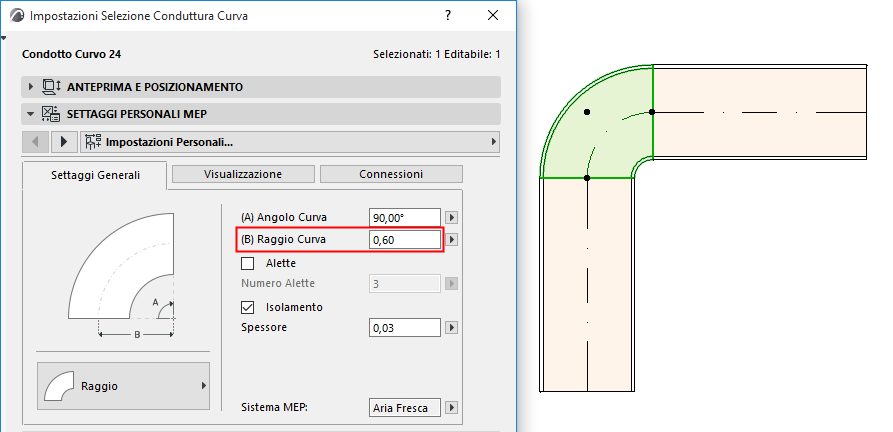
Task: Click the Raggio curve shape icon
Action: click(62, 385)
